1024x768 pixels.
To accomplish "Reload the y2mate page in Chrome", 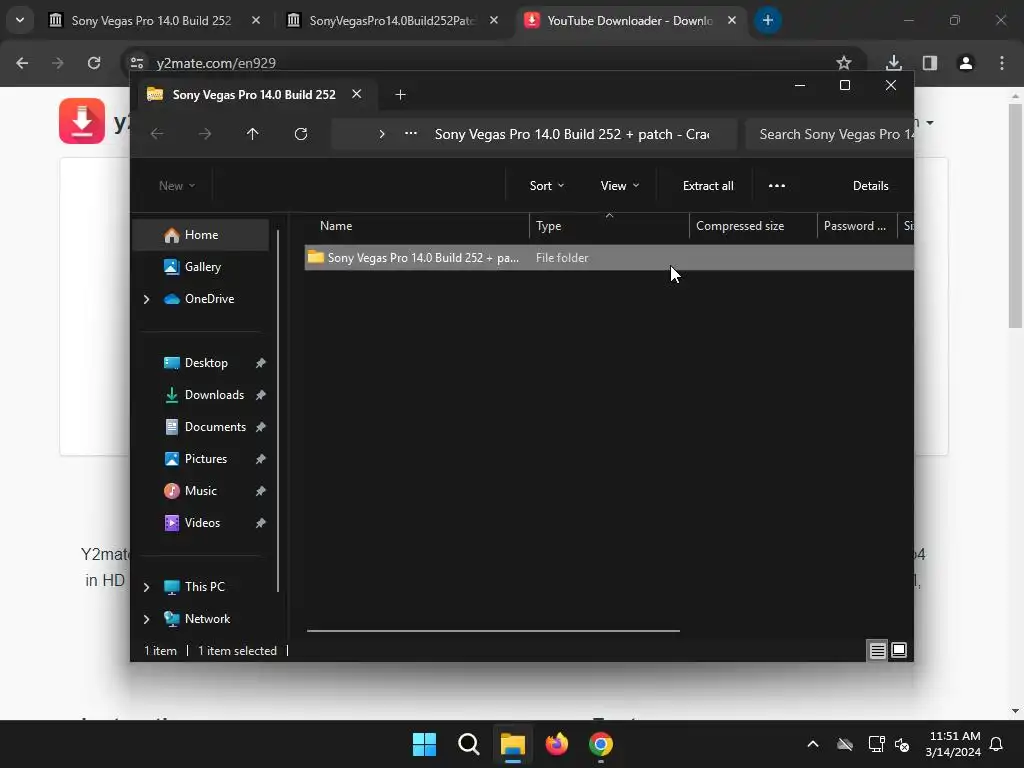I will tap(94, 63).
